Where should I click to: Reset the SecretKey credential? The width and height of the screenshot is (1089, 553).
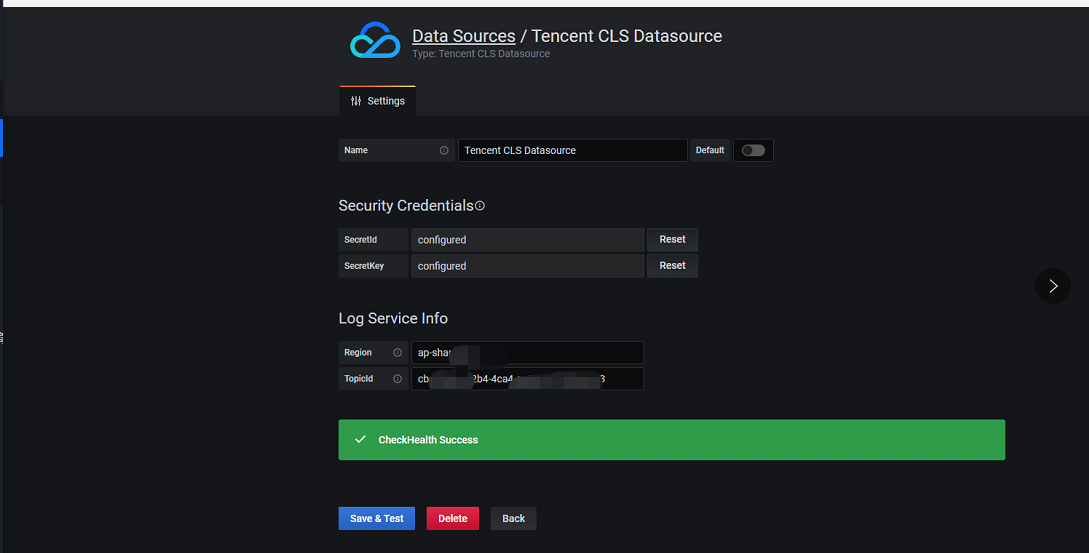coord(672,266)
